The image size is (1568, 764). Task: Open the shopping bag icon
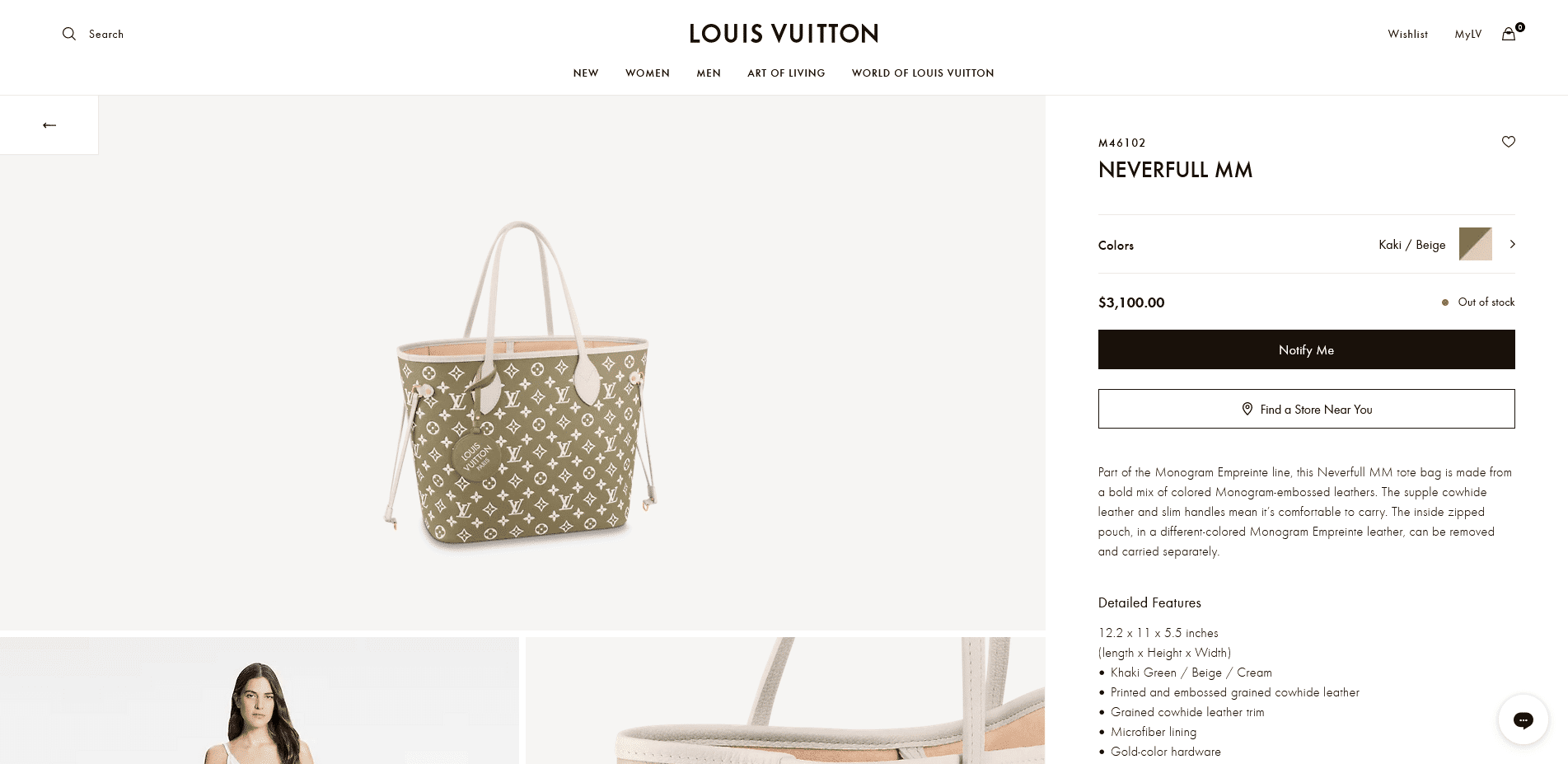coord(1509,34)
